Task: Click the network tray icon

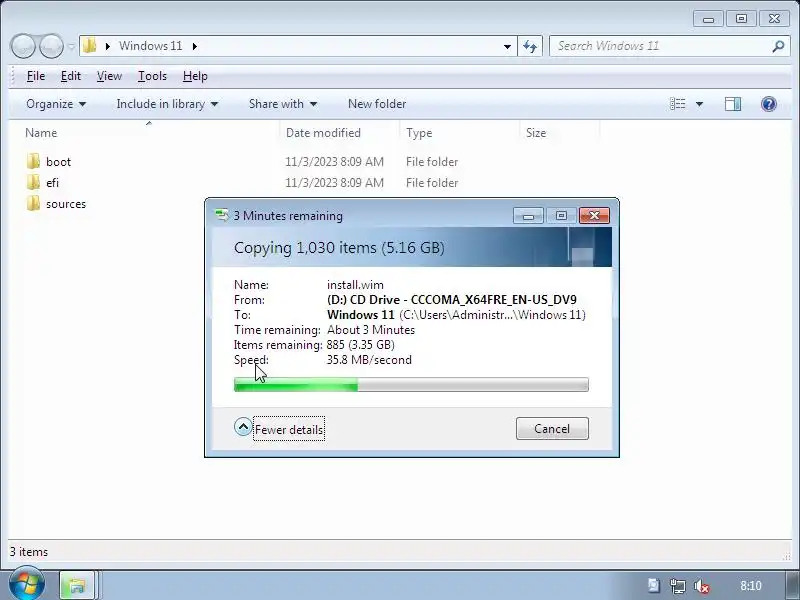Action: point(678,586)
